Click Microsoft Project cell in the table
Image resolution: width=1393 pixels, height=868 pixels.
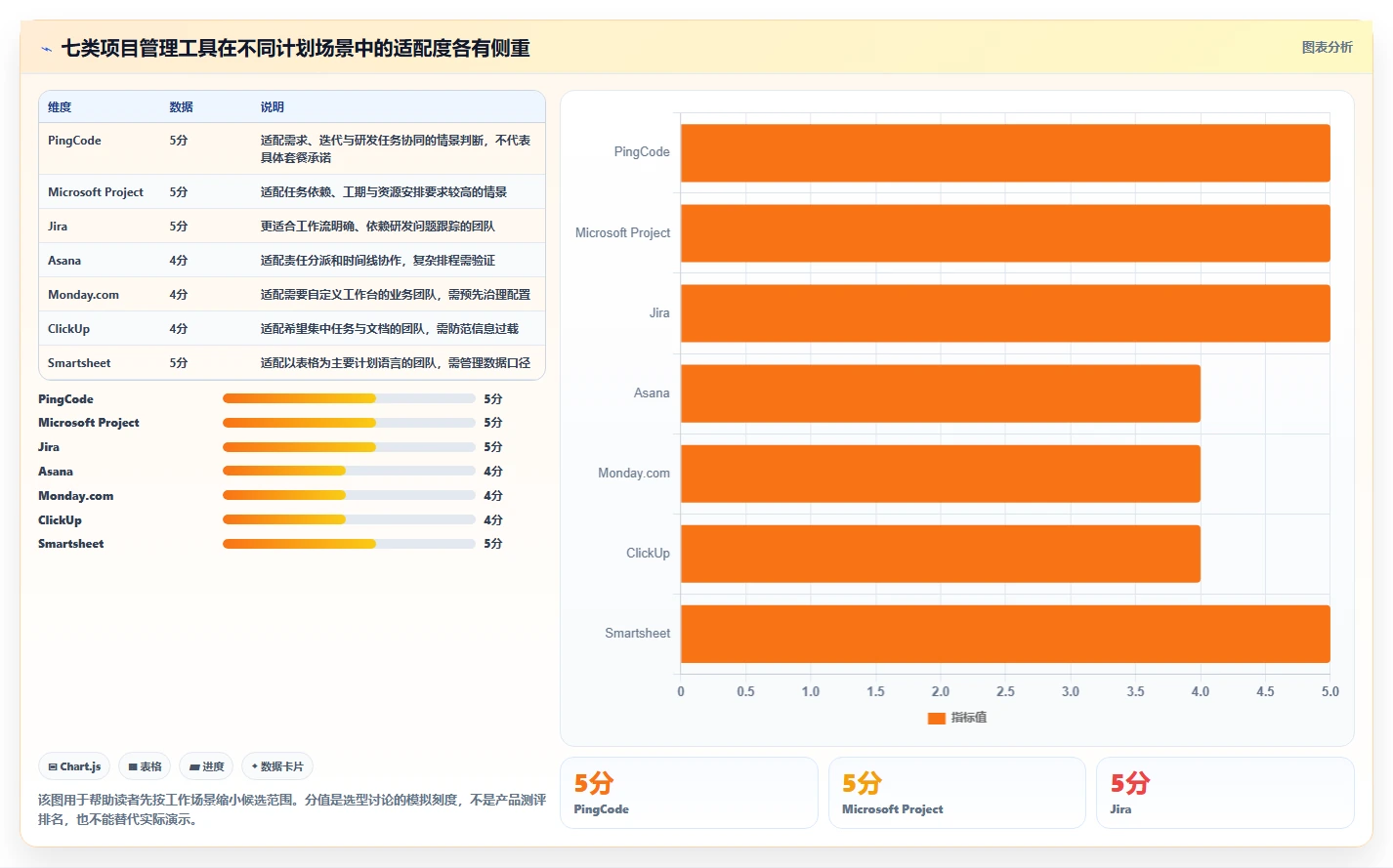click(x=96, y=192)
